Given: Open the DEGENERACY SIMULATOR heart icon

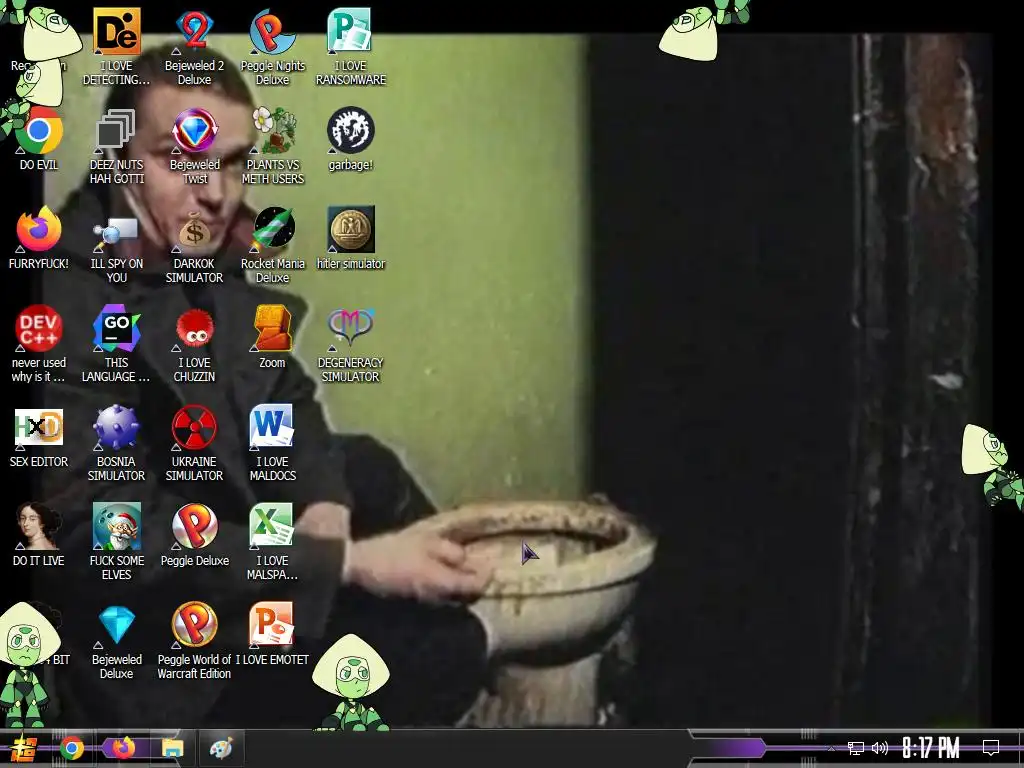Looking at the screenshot, I should [351, 328].
